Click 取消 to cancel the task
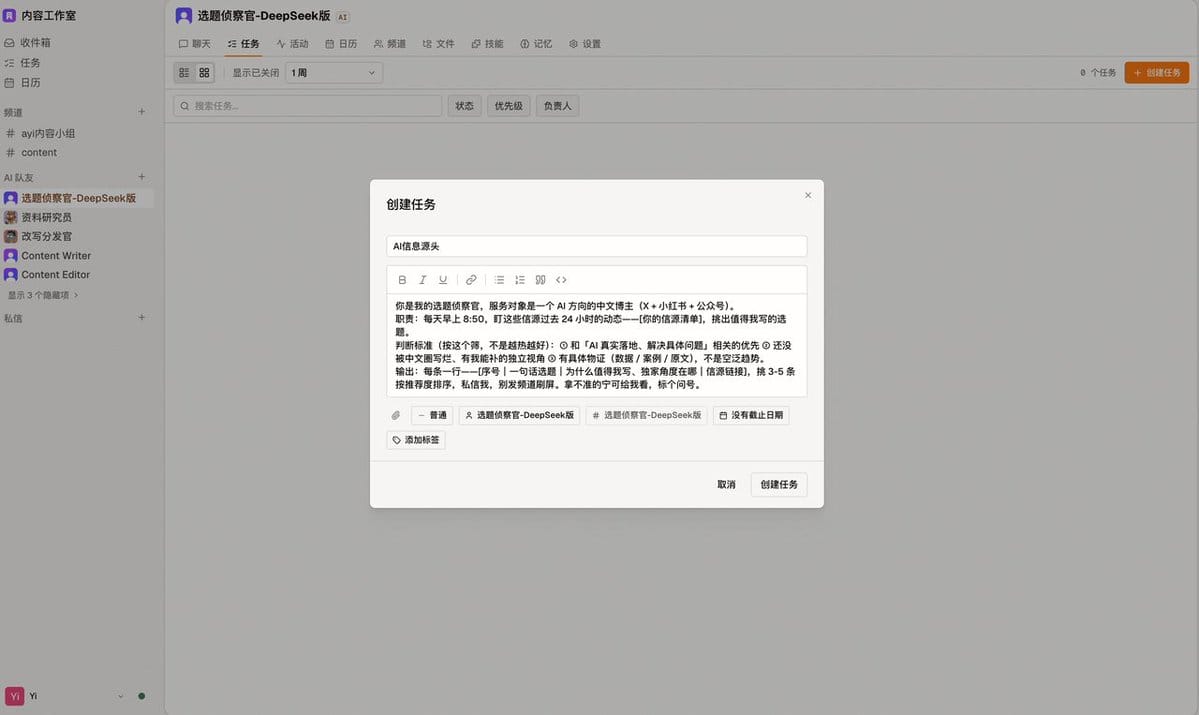Image resolution: width=1199 pixels, height=715 pixels. [x=726, y=485]
